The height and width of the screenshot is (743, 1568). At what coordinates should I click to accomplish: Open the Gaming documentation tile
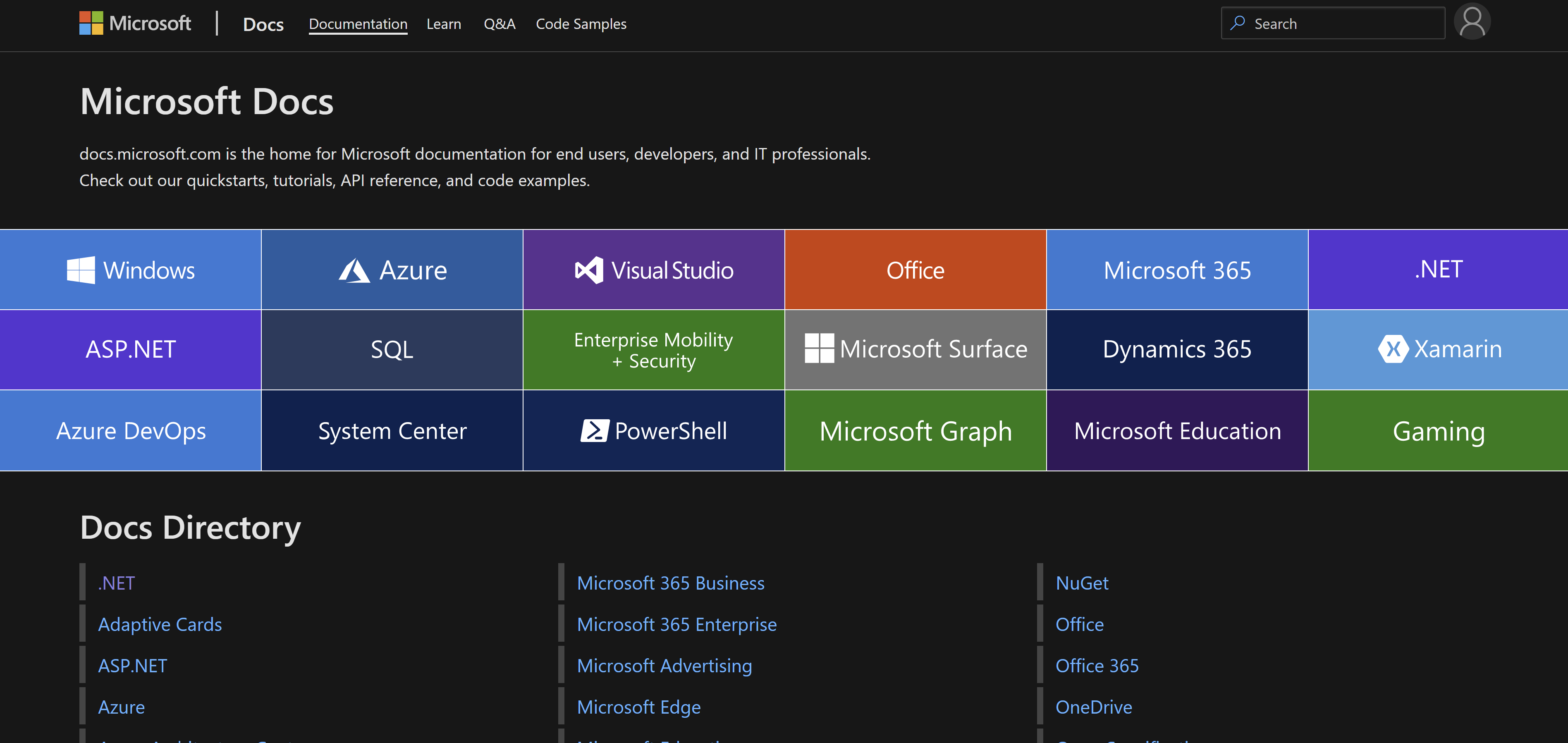tap(1438, 430)
